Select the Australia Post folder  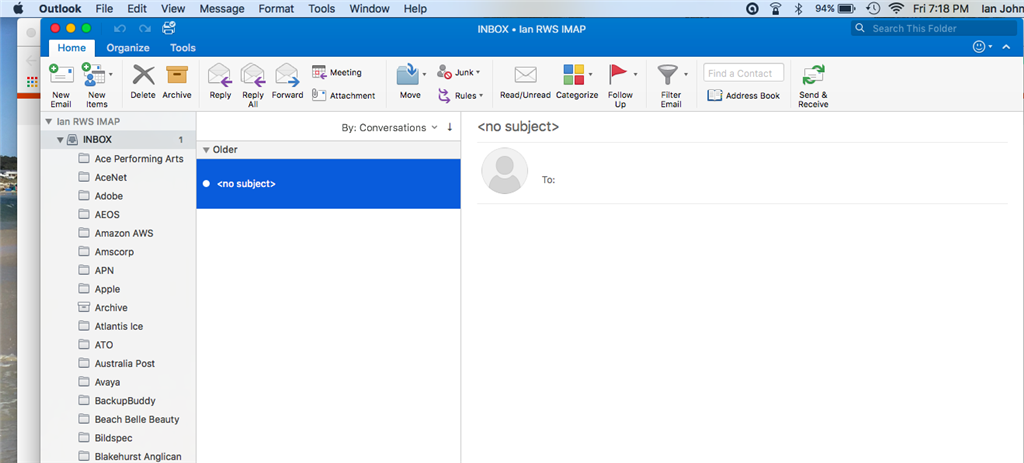coord(118,364)
